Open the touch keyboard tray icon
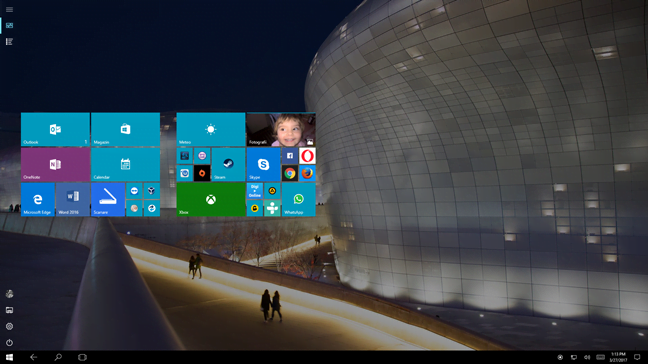648x364 pixels. (x=600, y=357)
